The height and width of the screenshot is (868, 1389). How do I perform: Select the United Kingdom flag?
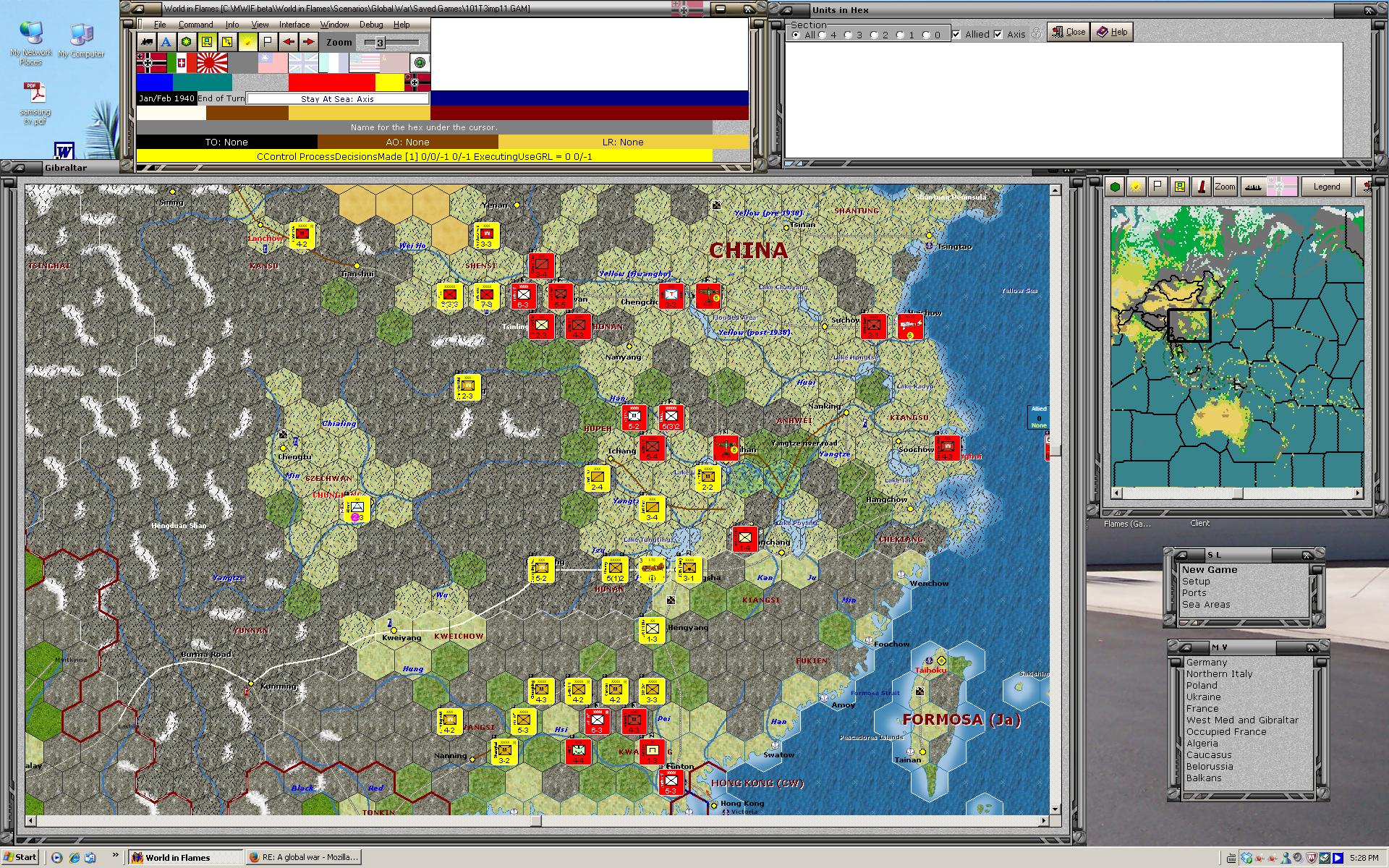[303, 63]
